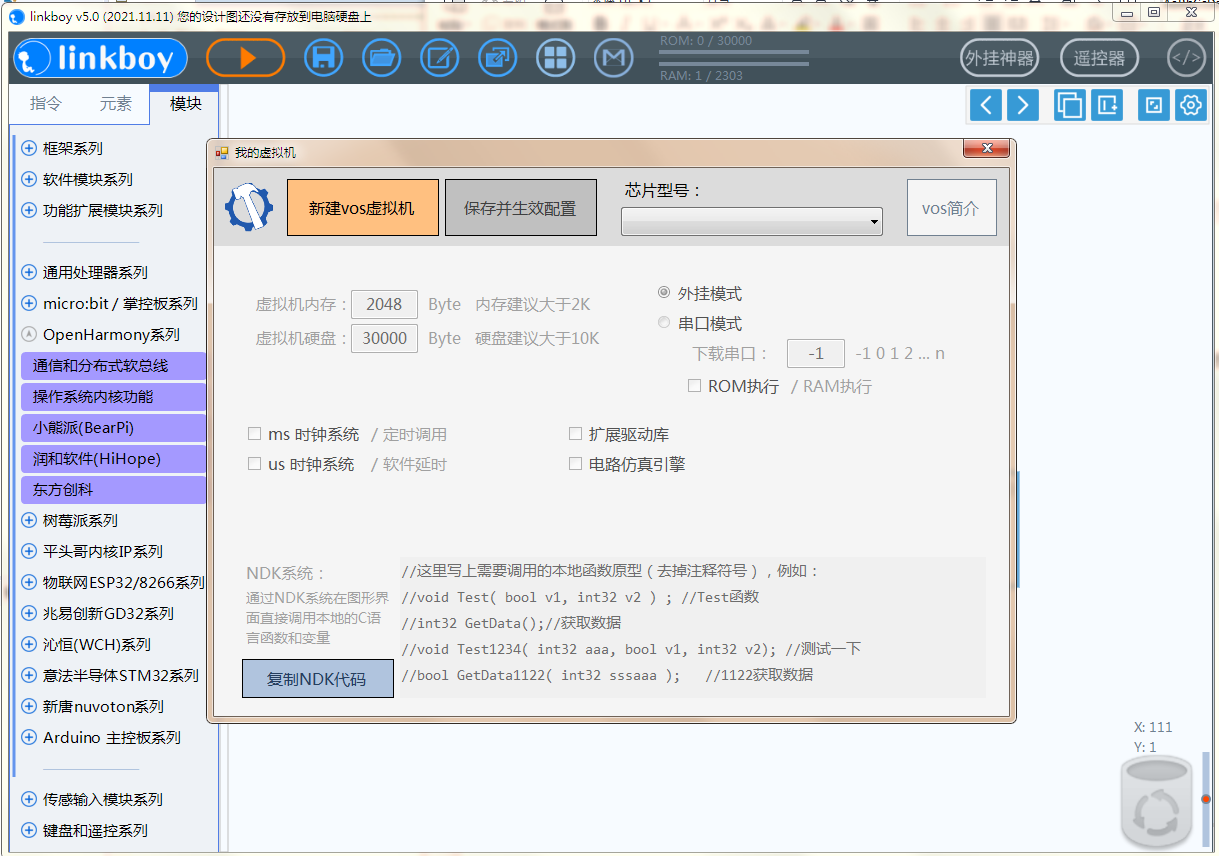Expand 意法半导体STM32系列 category
Viewport: 1219px width, 856px height.
28,675
